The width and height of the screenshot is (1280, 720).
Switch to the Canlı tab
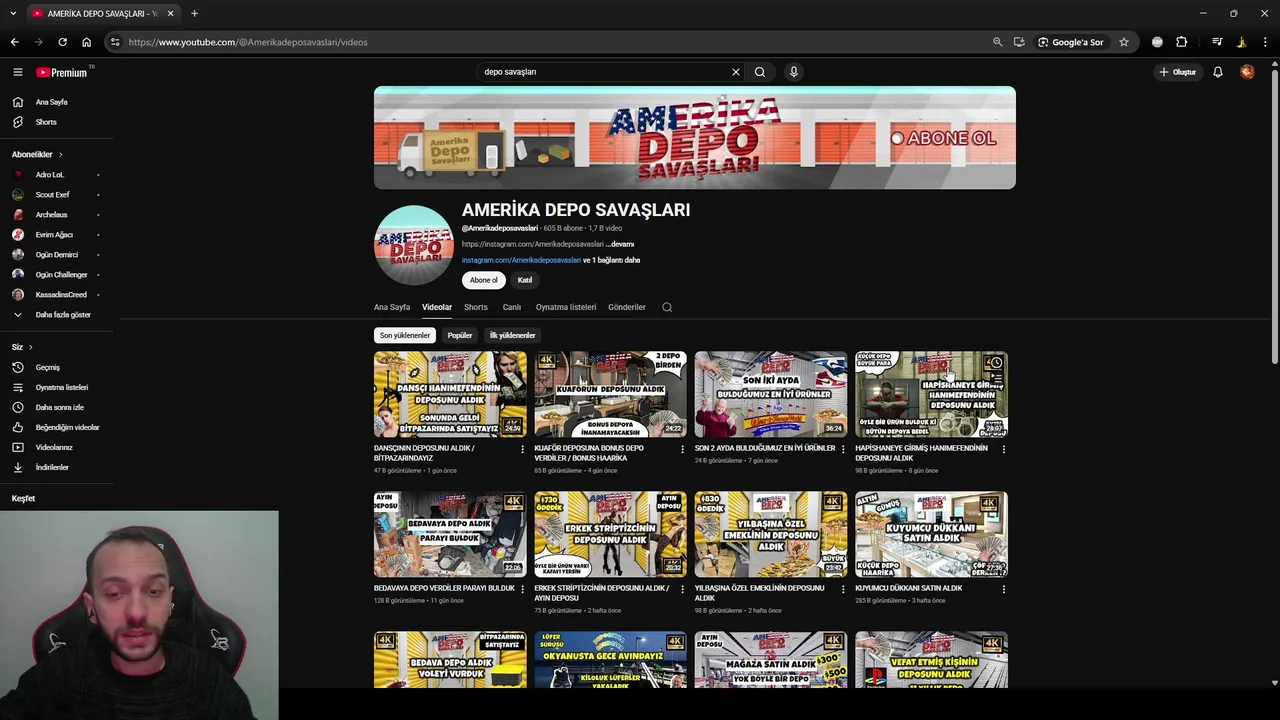(x=512, y=307)
